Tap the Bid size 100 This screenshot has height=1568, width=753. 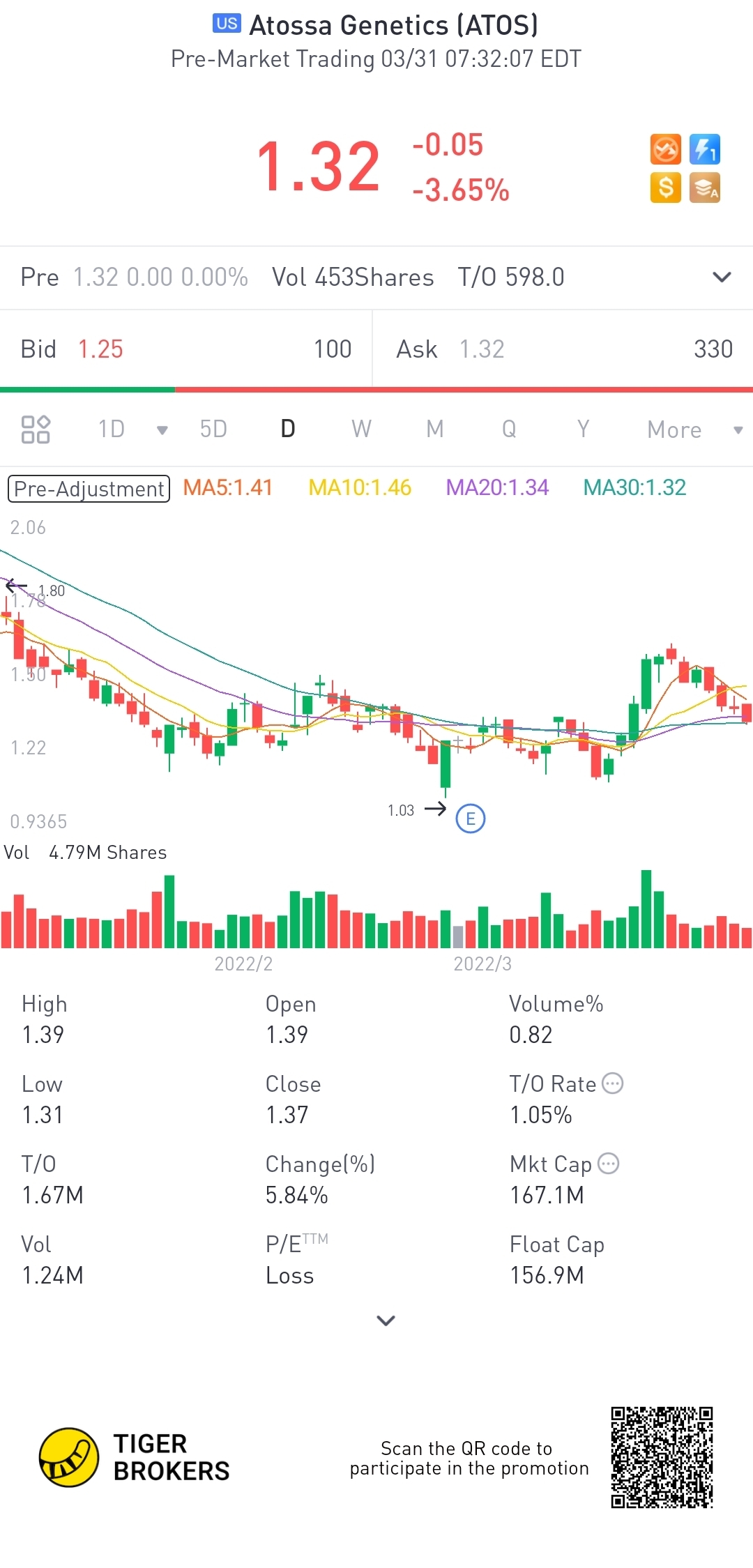coord(333,349)
